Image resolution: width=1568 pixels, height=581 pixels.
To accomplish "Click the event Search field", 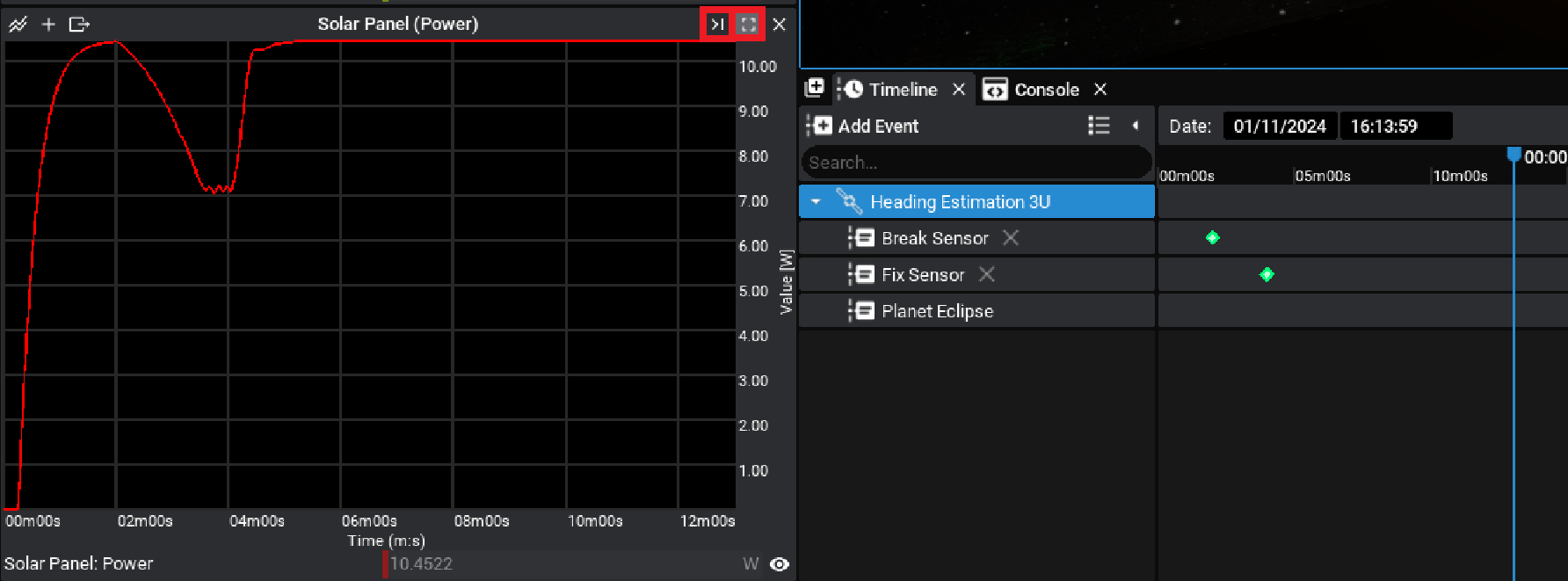I will pyautogui.click(x=976, y=163).
